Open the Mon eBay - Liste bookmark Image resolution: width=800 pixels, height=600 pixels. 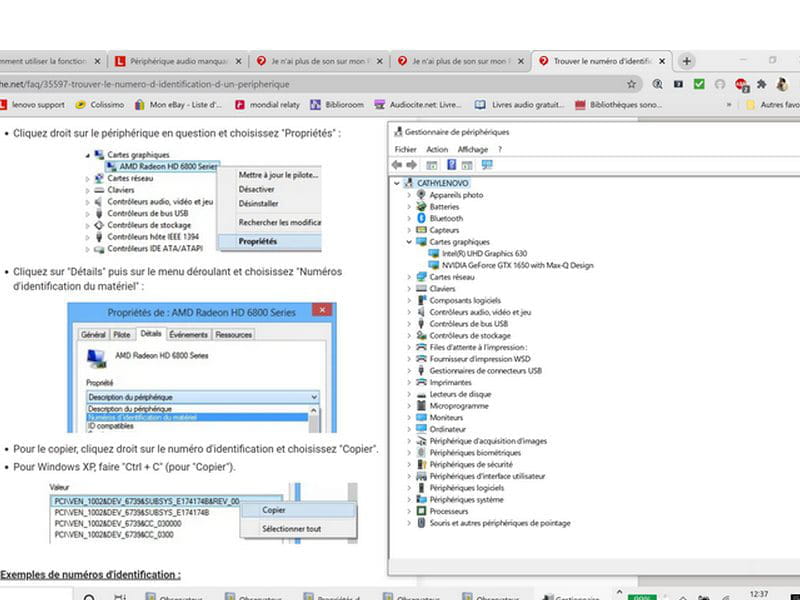(178, 105)
